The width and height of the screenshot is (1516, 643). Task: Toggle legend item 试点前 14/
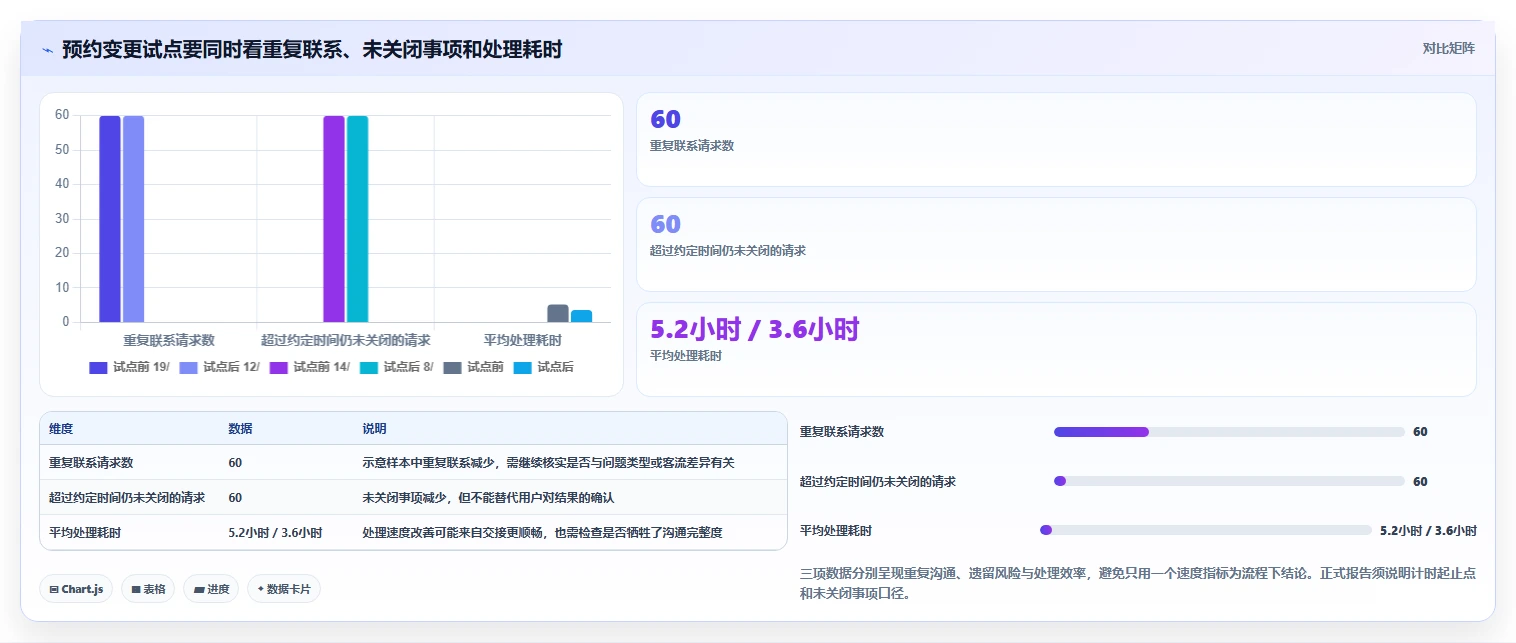tap(310, 367)
